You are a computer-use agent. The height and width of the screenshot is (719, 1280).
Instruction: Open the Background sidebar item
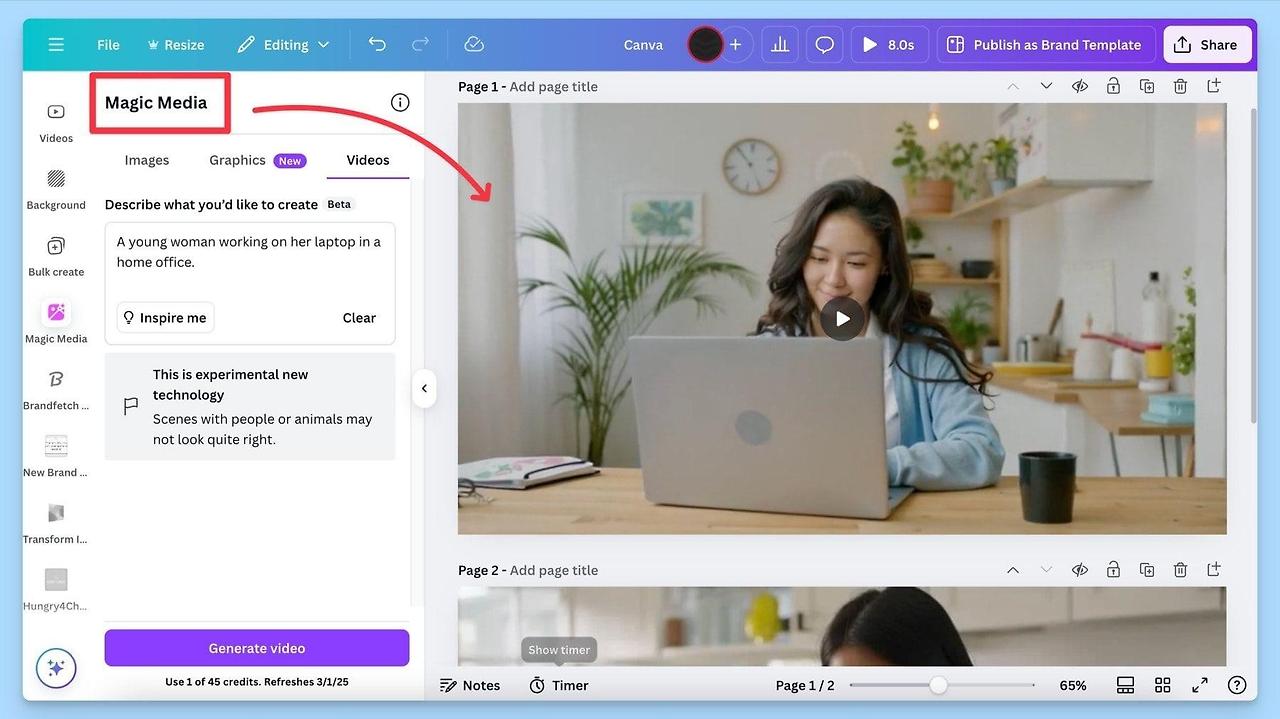pyautogui.click(x=56, y=189)
